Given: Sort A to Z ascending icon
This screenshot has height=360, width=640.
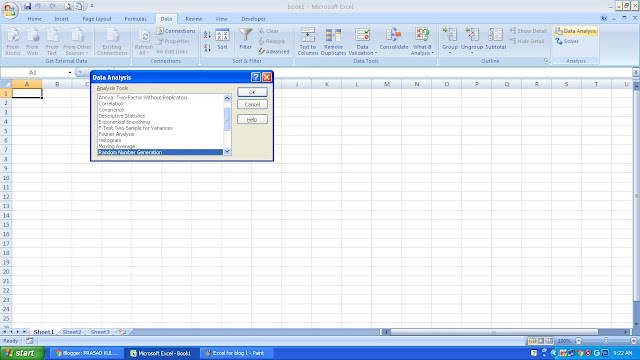Looking at the screenshot, I should pyautogui.click(x=207, y=35).
